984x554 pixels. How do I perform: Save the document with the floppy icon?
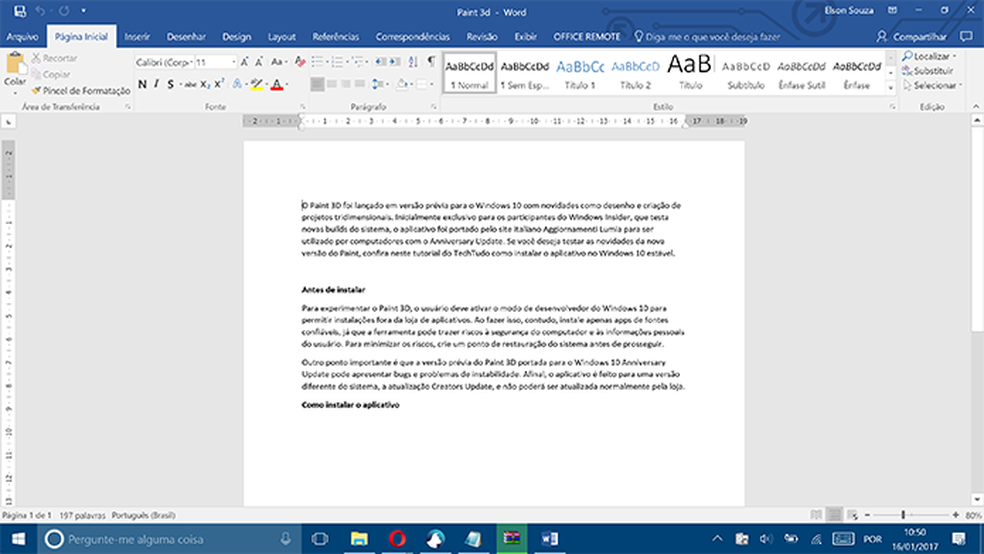click(x=19, y=11)
